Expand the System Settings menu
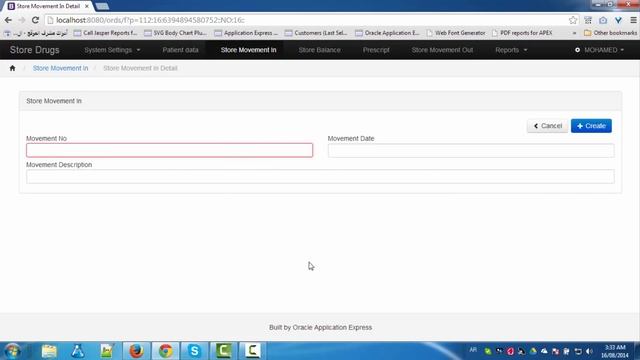The width and height of the screenshot is (640, 360). pyautogui.click(x=112, y=50)
